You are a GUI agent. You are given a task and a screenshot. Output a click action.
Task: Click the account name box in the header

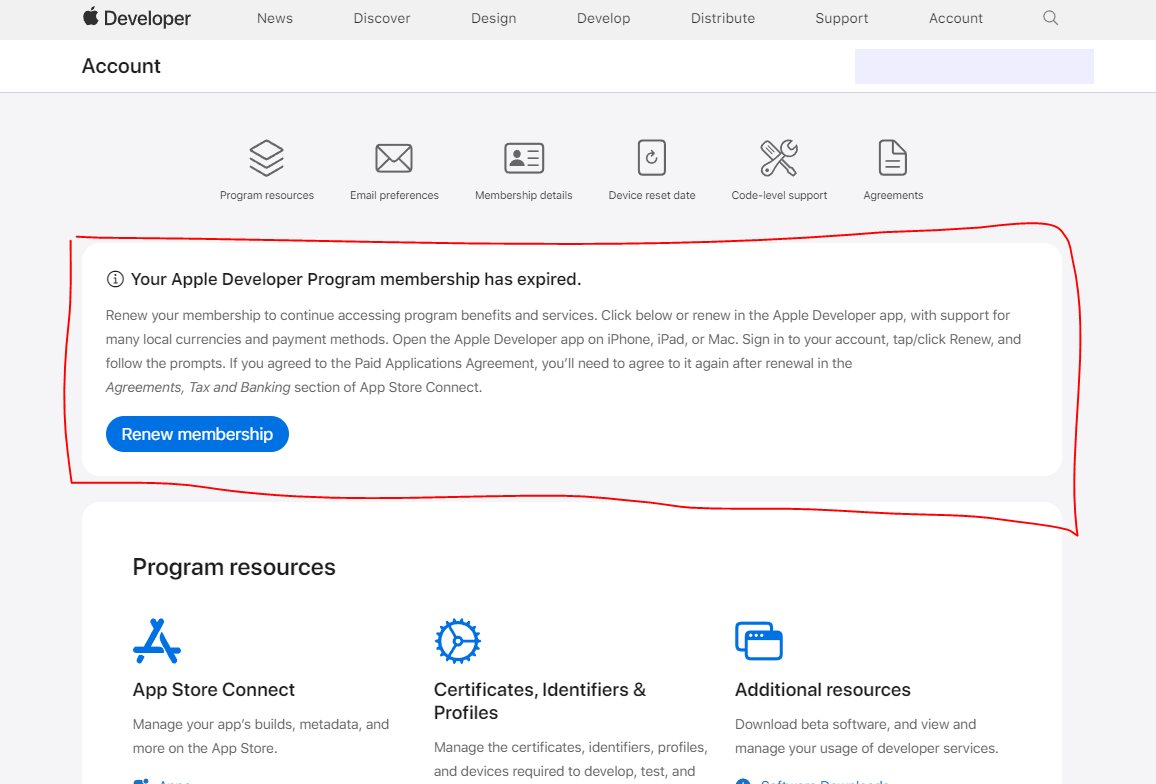(x=974, y=66)
